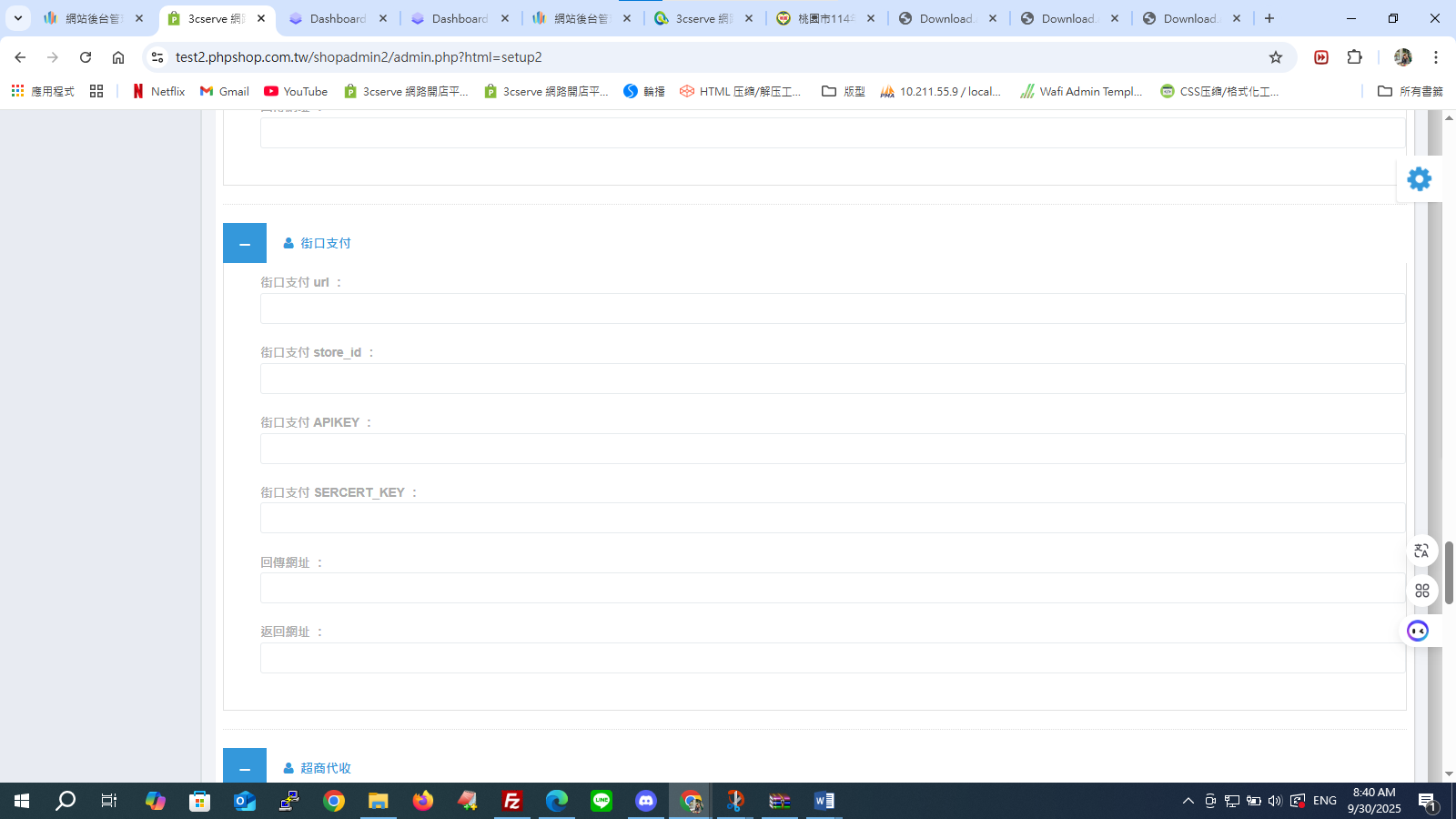Open the purple chat assistant icon
The height and width of the screenshot is (819, 1456).
[x=1418, y=631]
